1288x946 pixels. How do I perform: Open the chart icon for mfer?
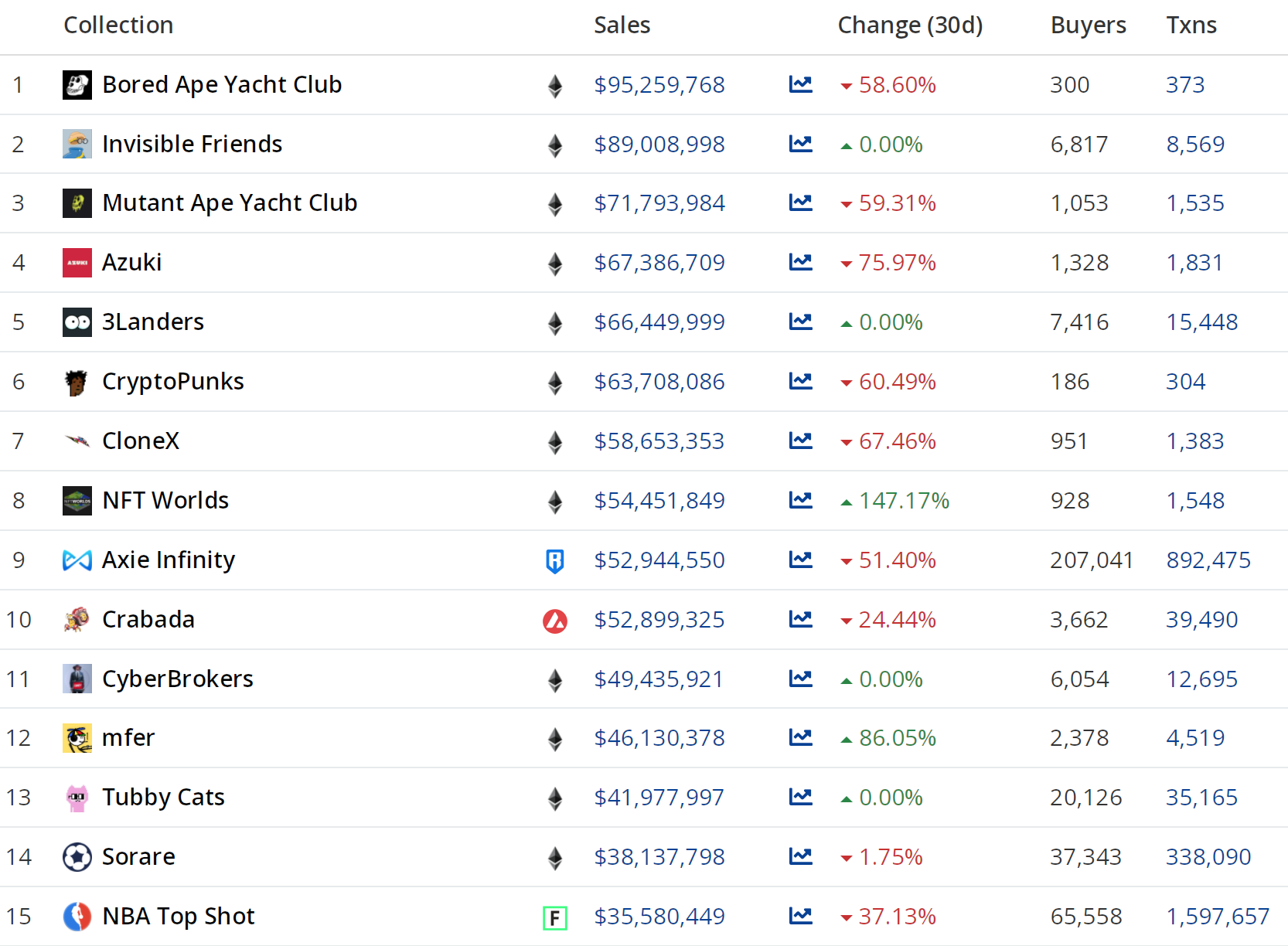800,737
